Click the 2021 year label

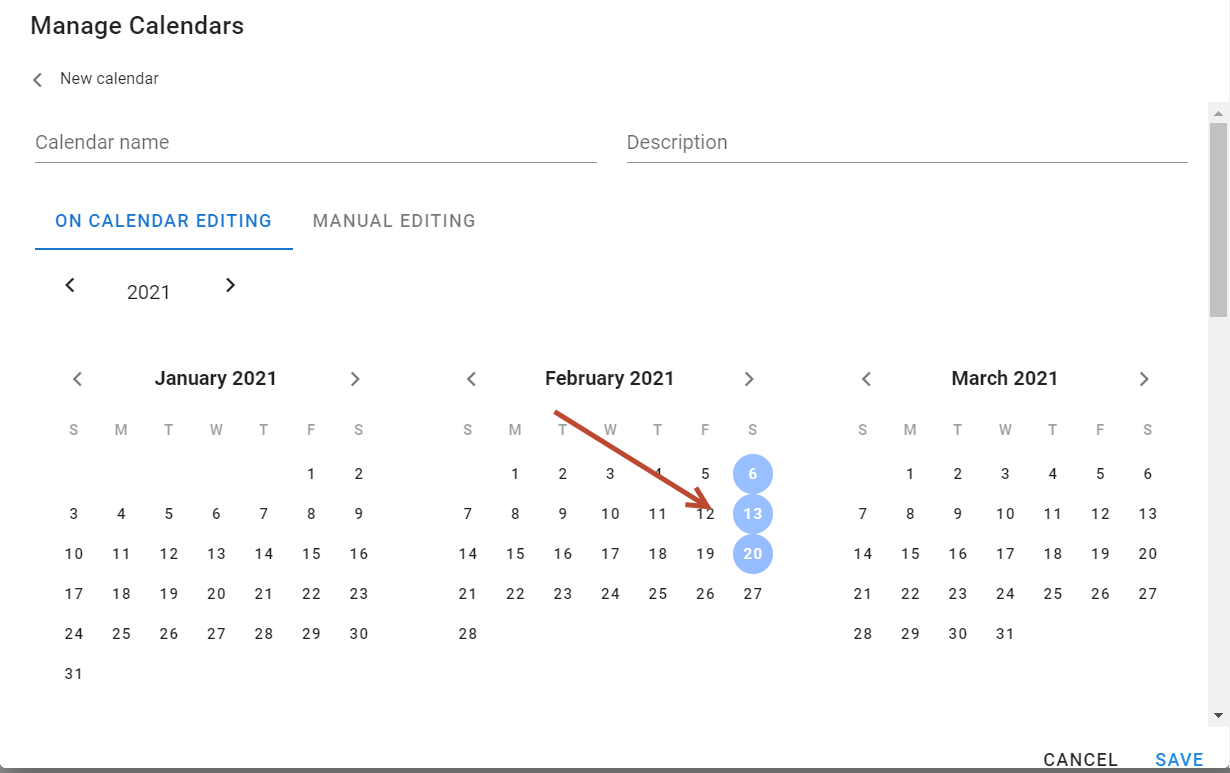(149, 293)
